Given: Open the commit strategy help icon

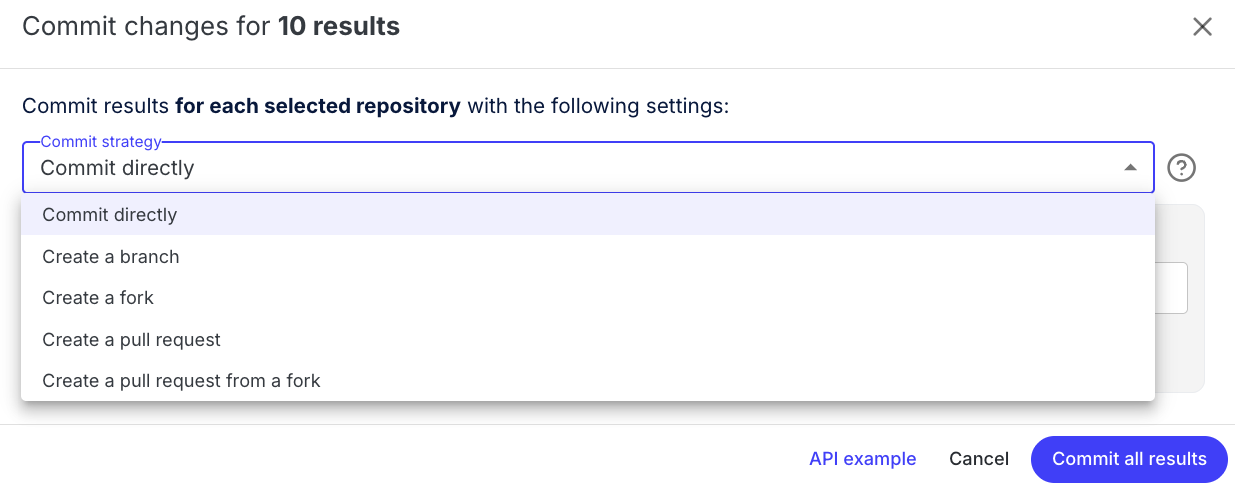Looking at the screenshot, I should [1182, 168].
